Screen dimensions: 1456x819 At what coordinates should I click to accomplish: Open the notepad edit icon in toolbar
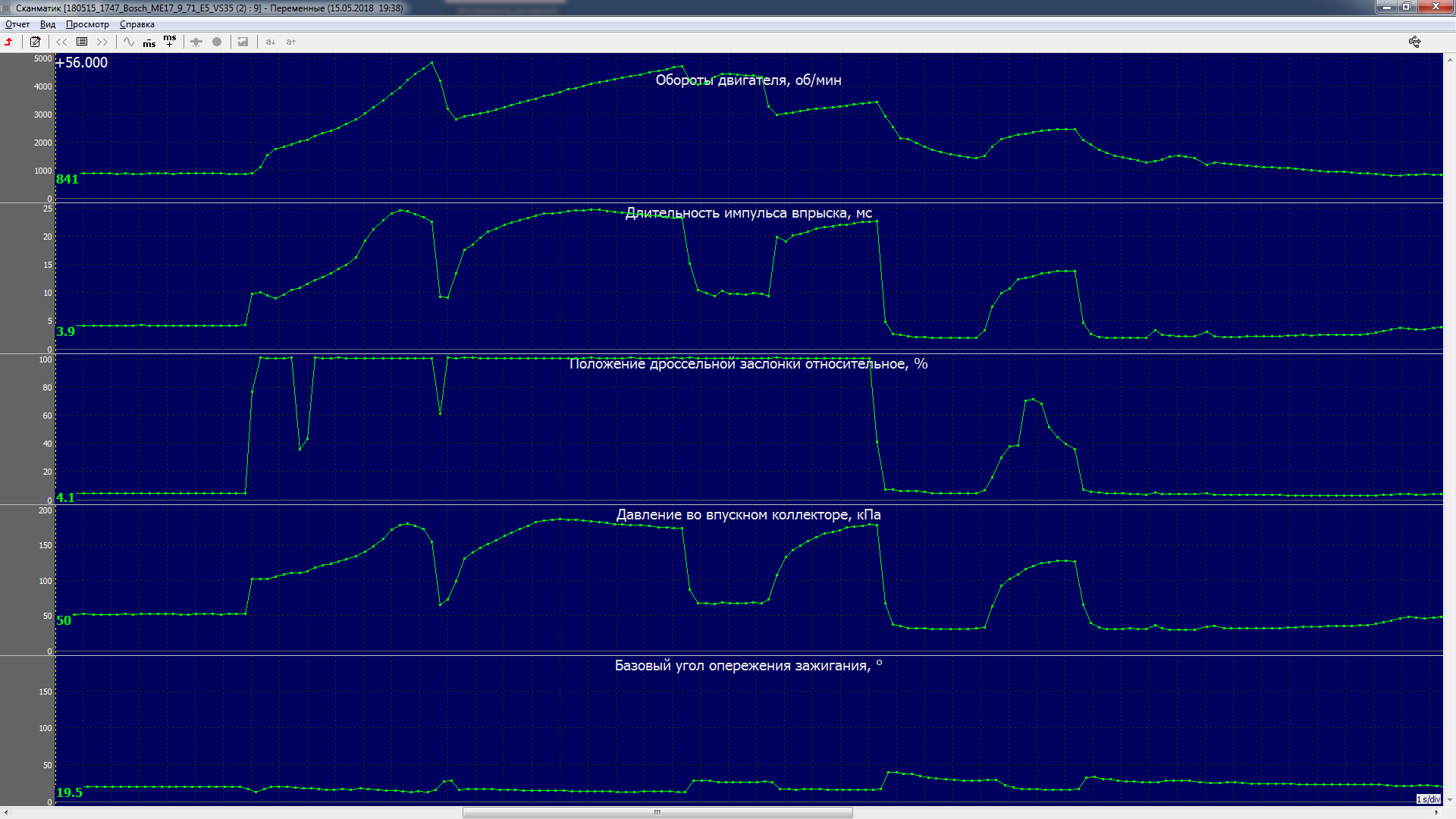pos(35,42)
